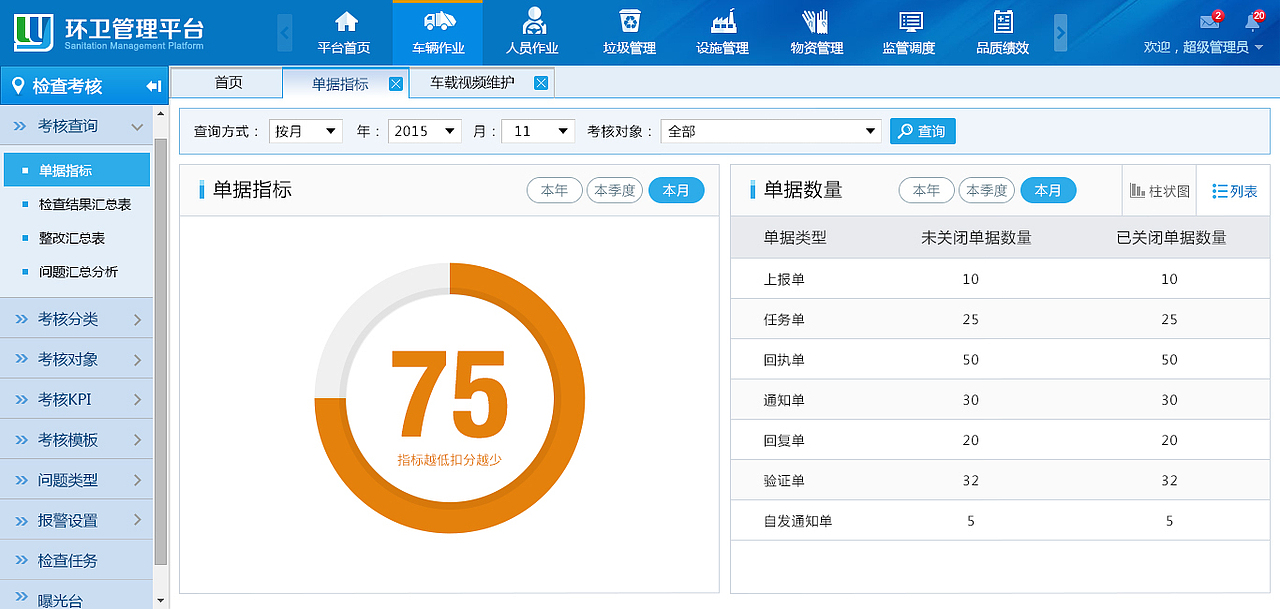Select 任务单 table row
This screenshot has height=609, width=1280.
coord(1000,319)
